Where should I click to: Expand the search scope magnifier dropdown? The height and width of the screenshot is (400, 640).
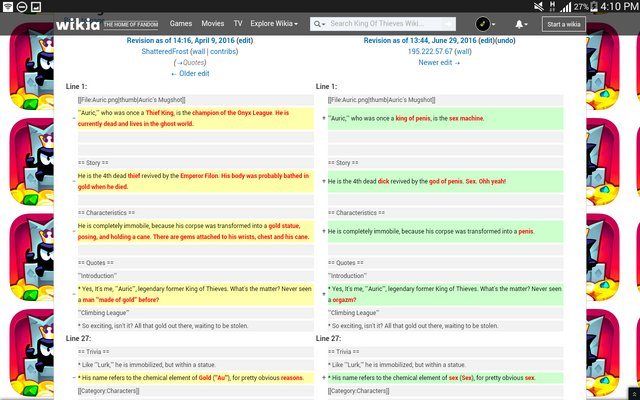(320, 24)
